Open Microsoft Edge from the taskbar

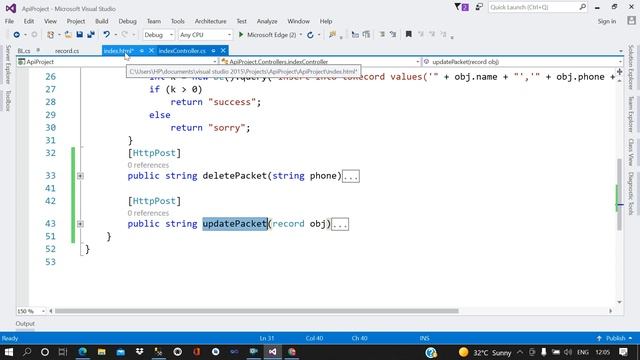click(82, 352)
